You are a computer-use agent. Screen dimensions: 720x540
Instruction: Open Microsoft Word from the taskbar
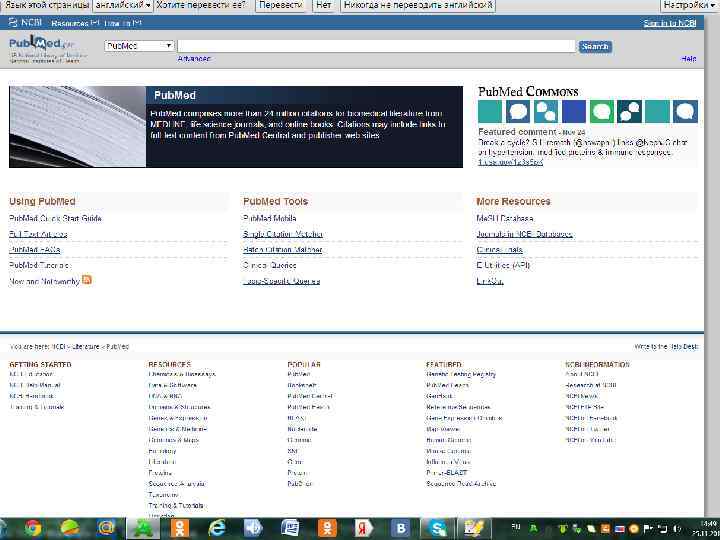coord(291,528)
